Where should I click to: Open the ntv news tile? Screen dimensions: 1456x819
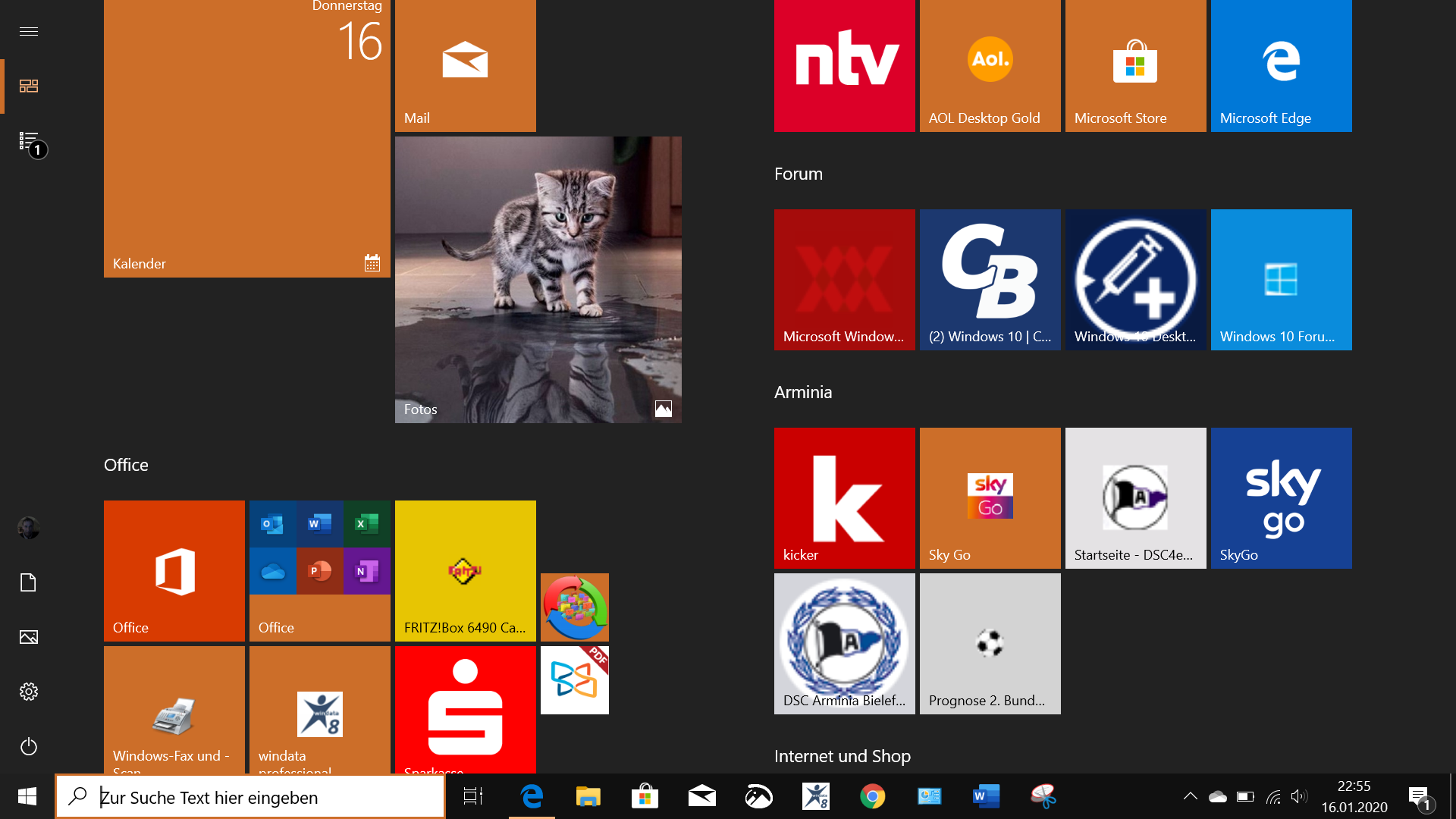(x=844, y=65)
